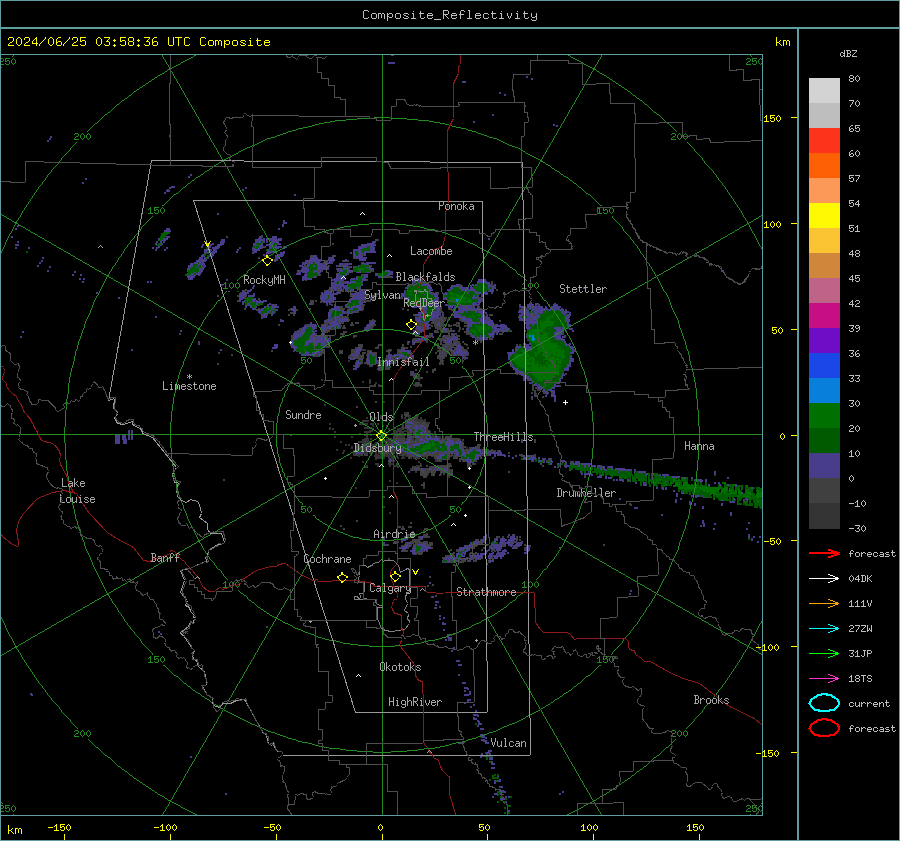Click the HighRiver town label
Screen dimensions: 900x841
[x=415, y=702]
